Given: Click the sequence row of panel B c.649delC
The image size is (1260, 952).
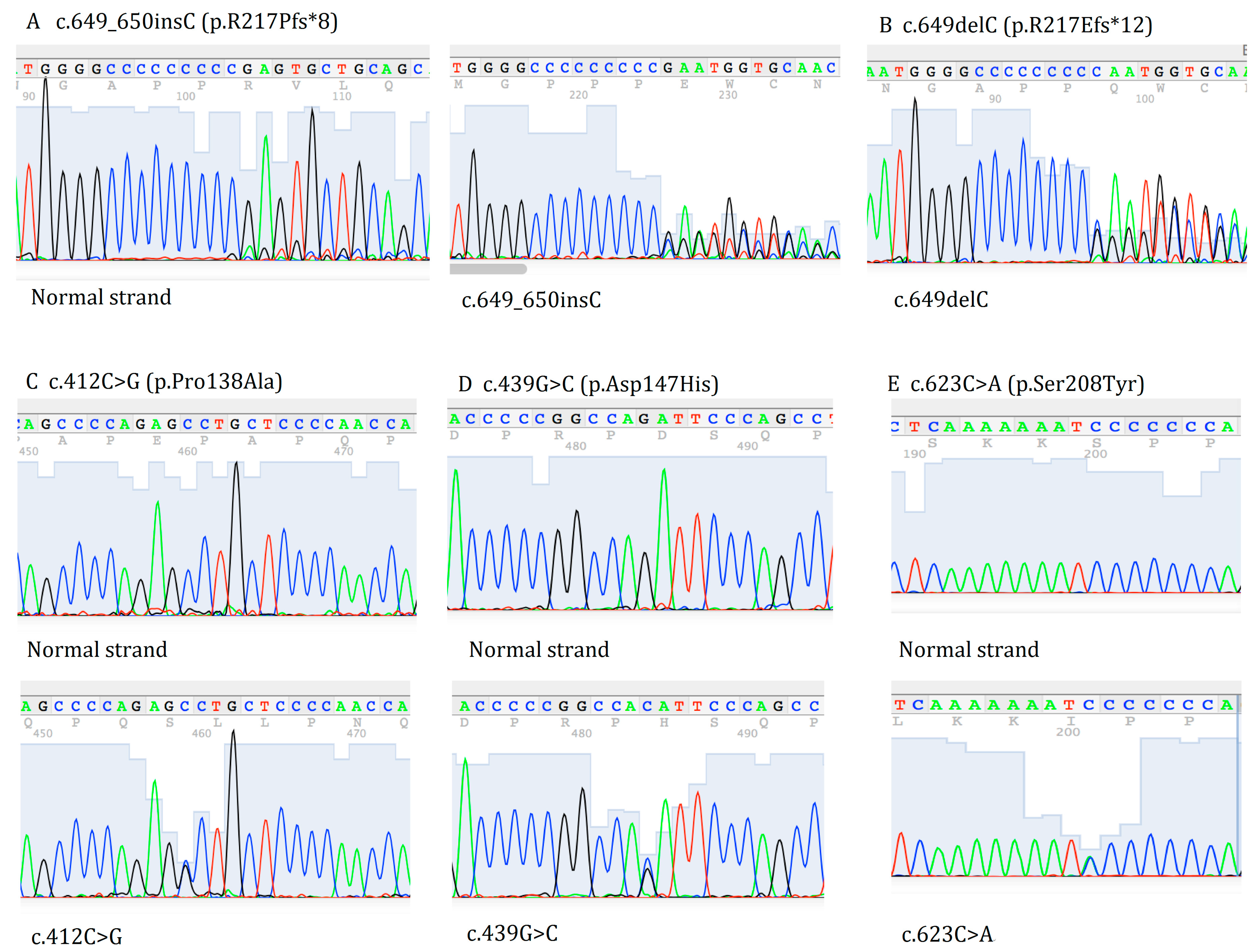Looking at the screenshot, I should tap(1057, 72).
